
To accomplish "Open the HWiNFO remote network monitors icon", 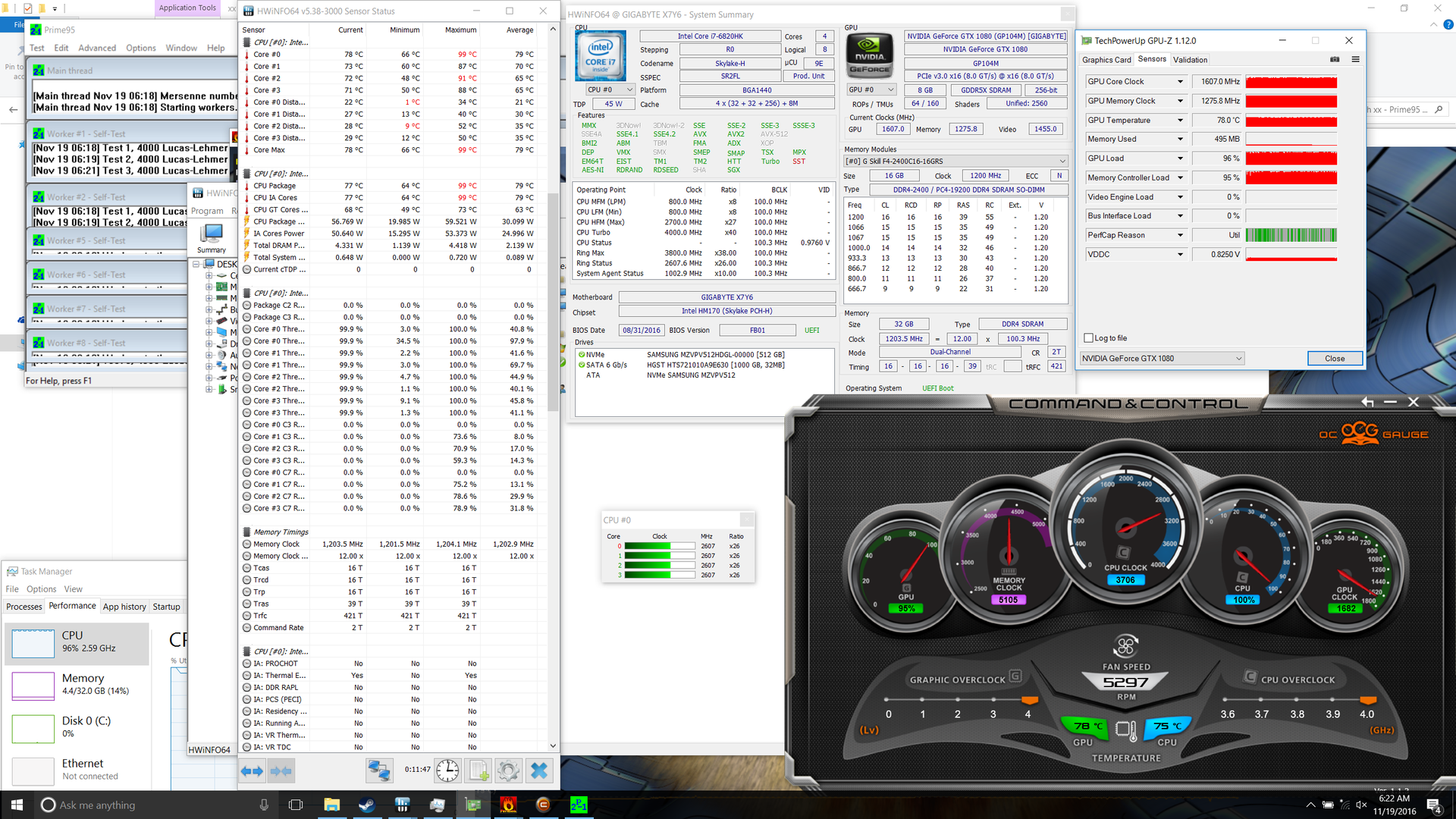I will (x=378, y=771).
